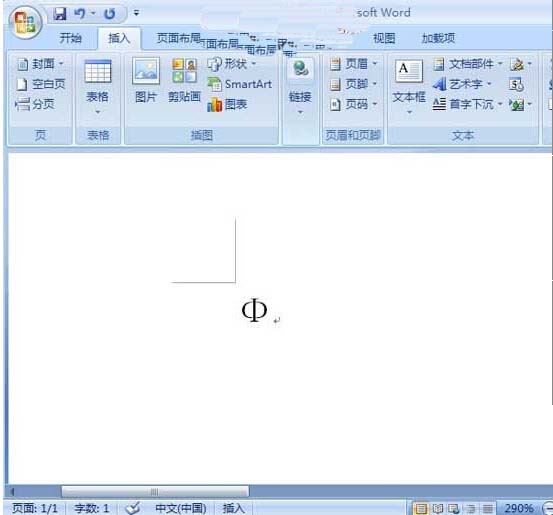Click the zoom out minus button
This screenshot has width=553, height=515.
(x=547, y=508)
